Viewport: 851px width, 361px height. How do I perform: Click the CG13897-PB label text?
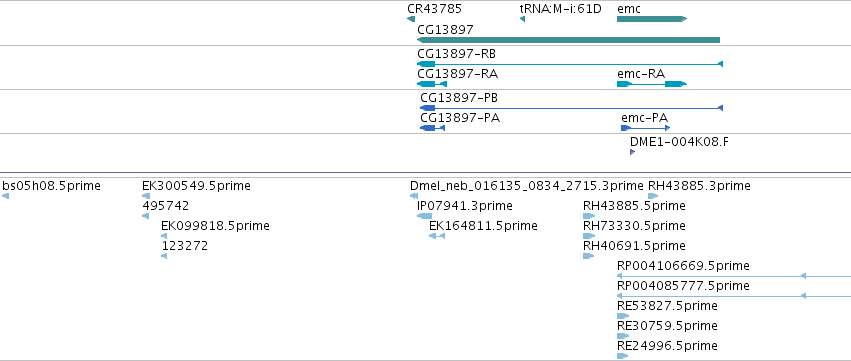[x=459, y=98]
